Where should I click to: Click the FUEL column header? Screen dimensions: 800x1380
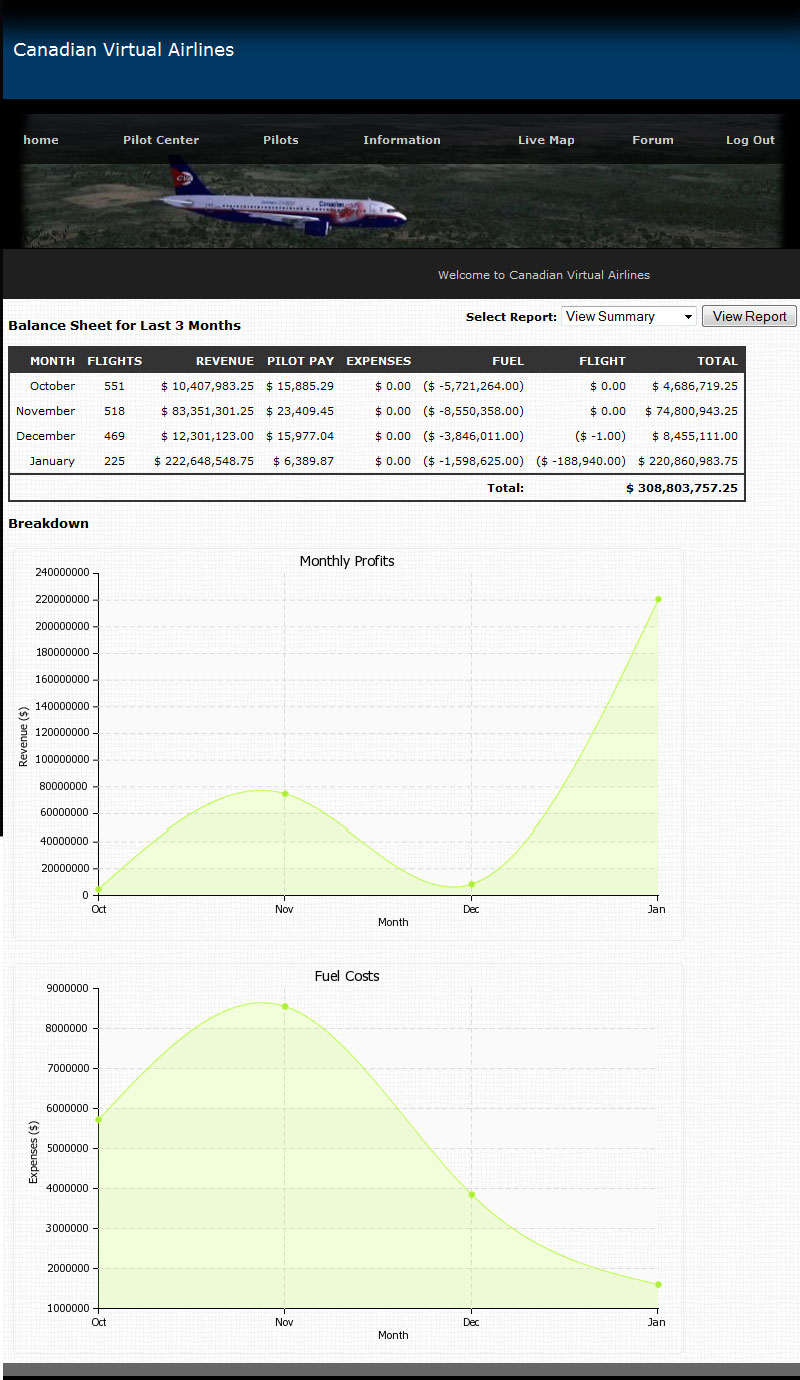click(508, 361)
